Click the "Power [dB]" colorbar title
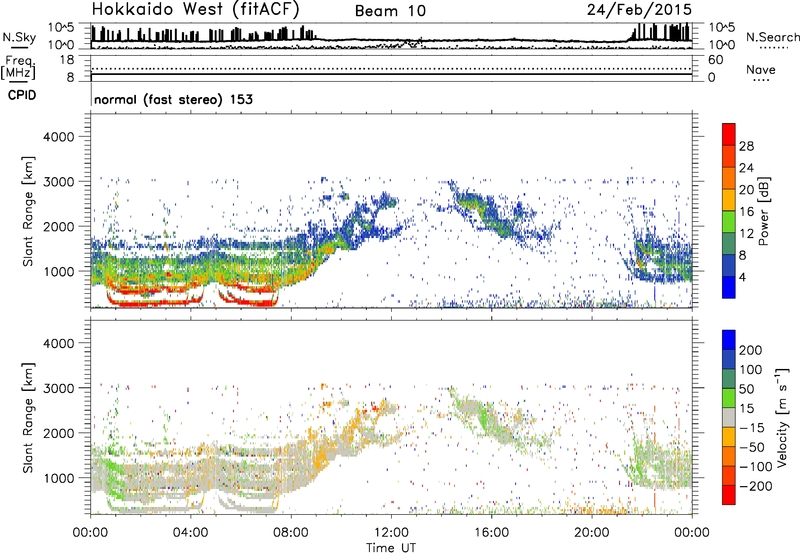Image resolution: width=800 pixels, height=554 pixels. pyautogui.click(x=764, y=211)
